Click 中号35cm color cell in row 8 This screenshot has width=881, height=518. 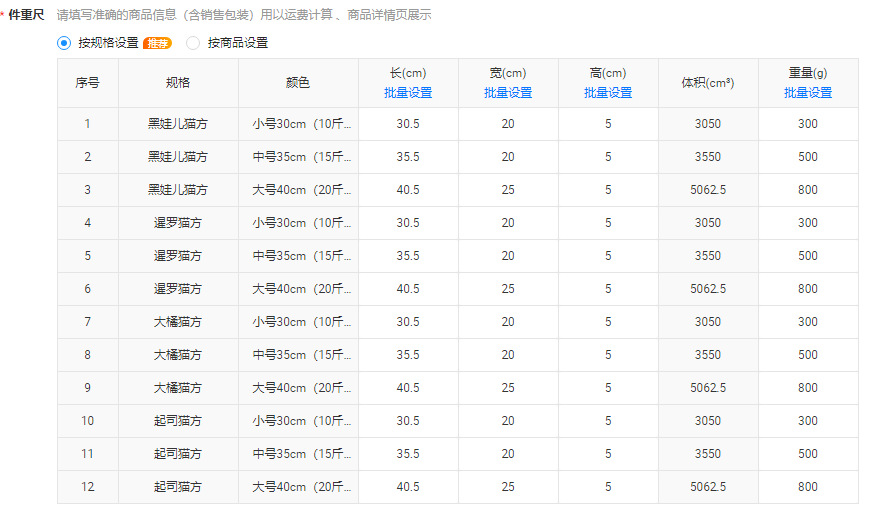[x=298, y=355]
